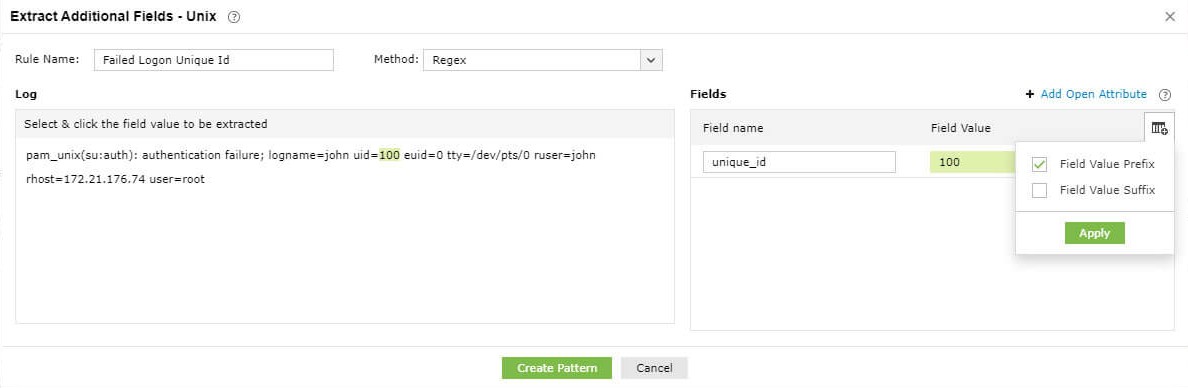Image resolution: width=1188 pixels, height=388 pixels.
Task: Click euid=0 in the log text
Action: point(424,155)
